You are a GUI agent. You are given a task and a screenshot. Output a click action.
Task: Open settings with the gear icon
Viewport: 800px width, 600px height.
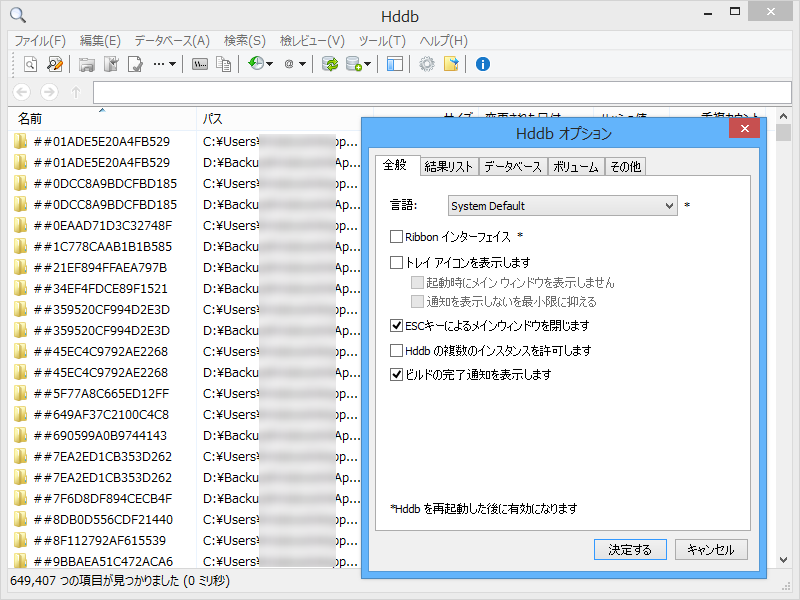pyautogui.click(x=426, y=64)
